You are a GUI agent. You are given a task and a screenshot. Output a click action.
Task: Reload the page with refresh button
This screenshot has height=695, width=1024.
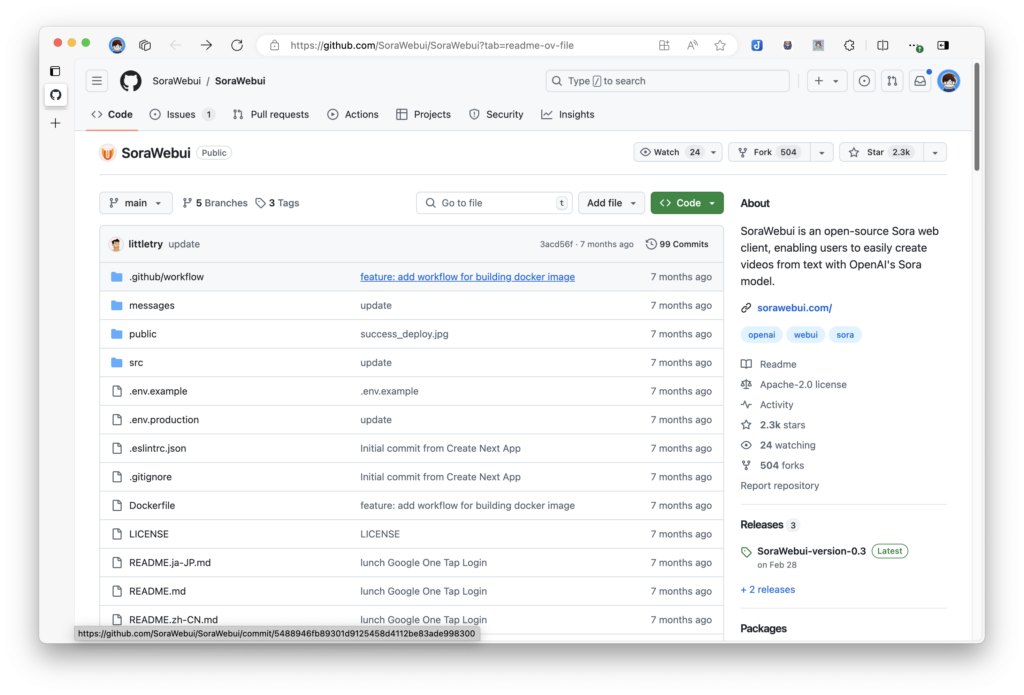tap(237, 45)
